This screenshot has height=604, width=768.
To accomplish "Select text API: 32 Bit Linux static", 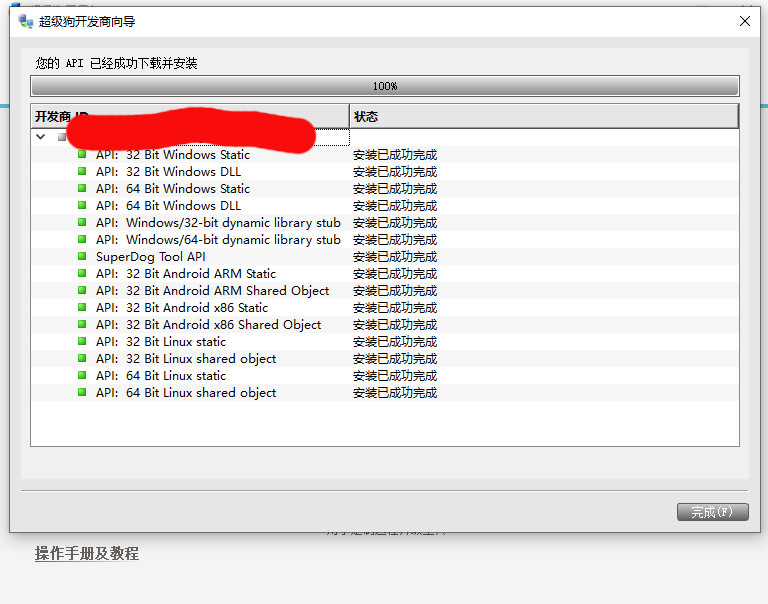I will (161, 341).
